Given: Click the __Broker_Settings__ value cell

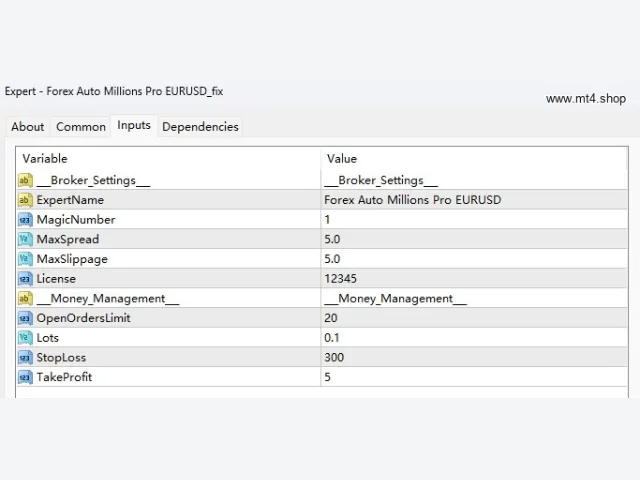Looking at the screenshot, I should [474, 180].
